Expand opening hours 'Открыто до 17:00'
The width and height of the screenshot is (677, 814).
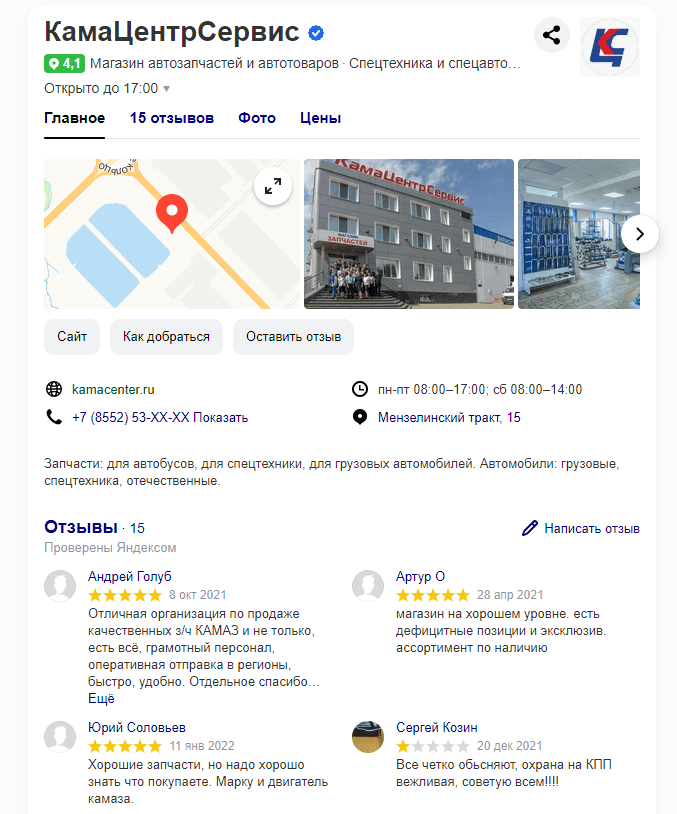(107, 88)
